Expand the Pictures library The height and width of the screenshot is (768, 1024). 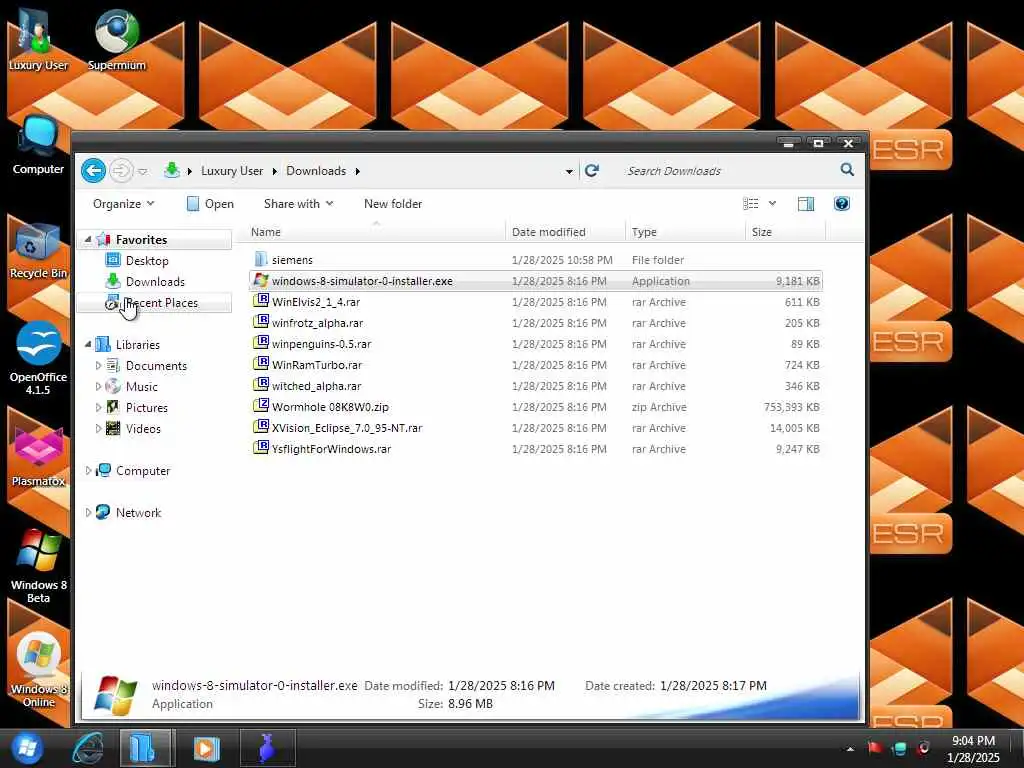(x=98, y=408)
